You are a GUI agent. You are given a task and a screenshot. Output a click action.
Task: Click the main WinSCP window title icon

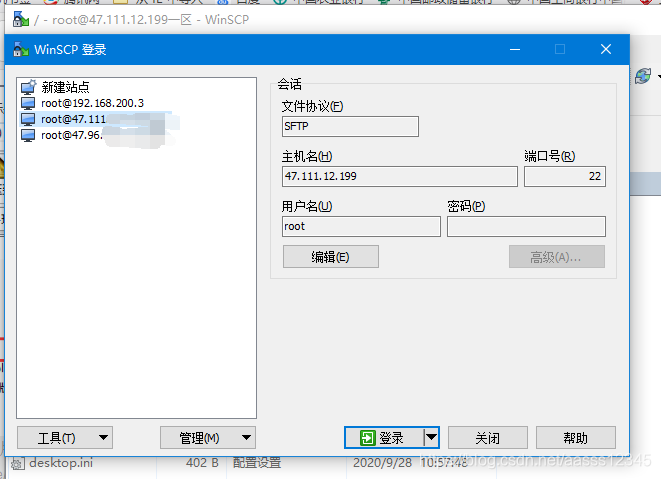(x=21, y=19)
